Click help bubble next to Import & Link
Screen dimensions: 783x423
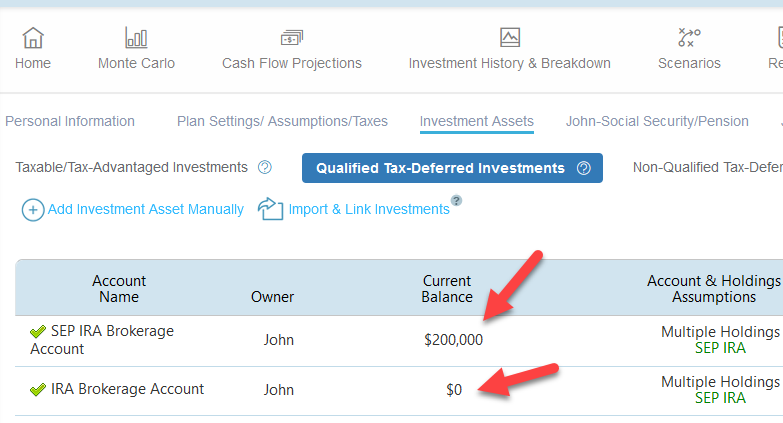(x=456, y=200)
